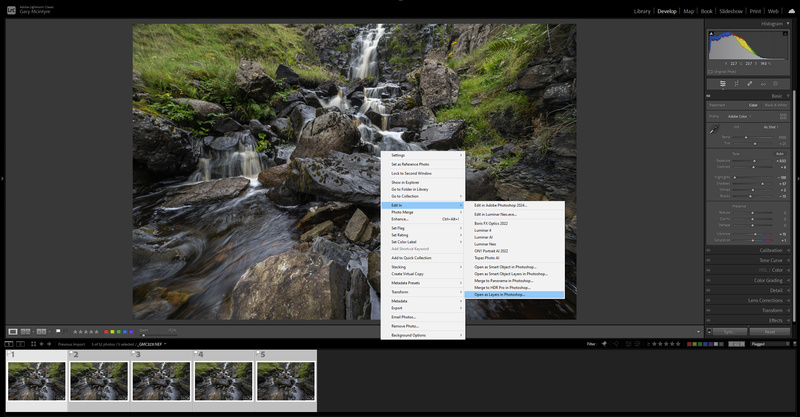Open the Masking tool icon

point(776,84)
